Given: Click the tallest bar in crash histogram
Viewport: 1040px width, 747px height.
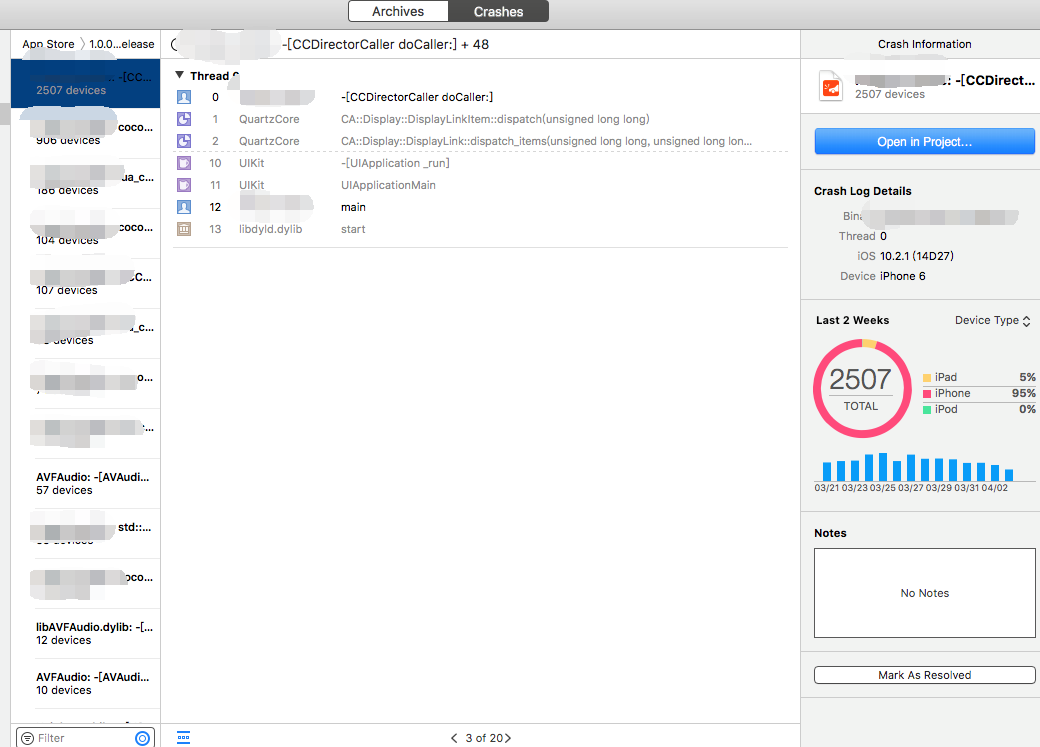Looking at the screenshot, I should (x=883, y=467).
